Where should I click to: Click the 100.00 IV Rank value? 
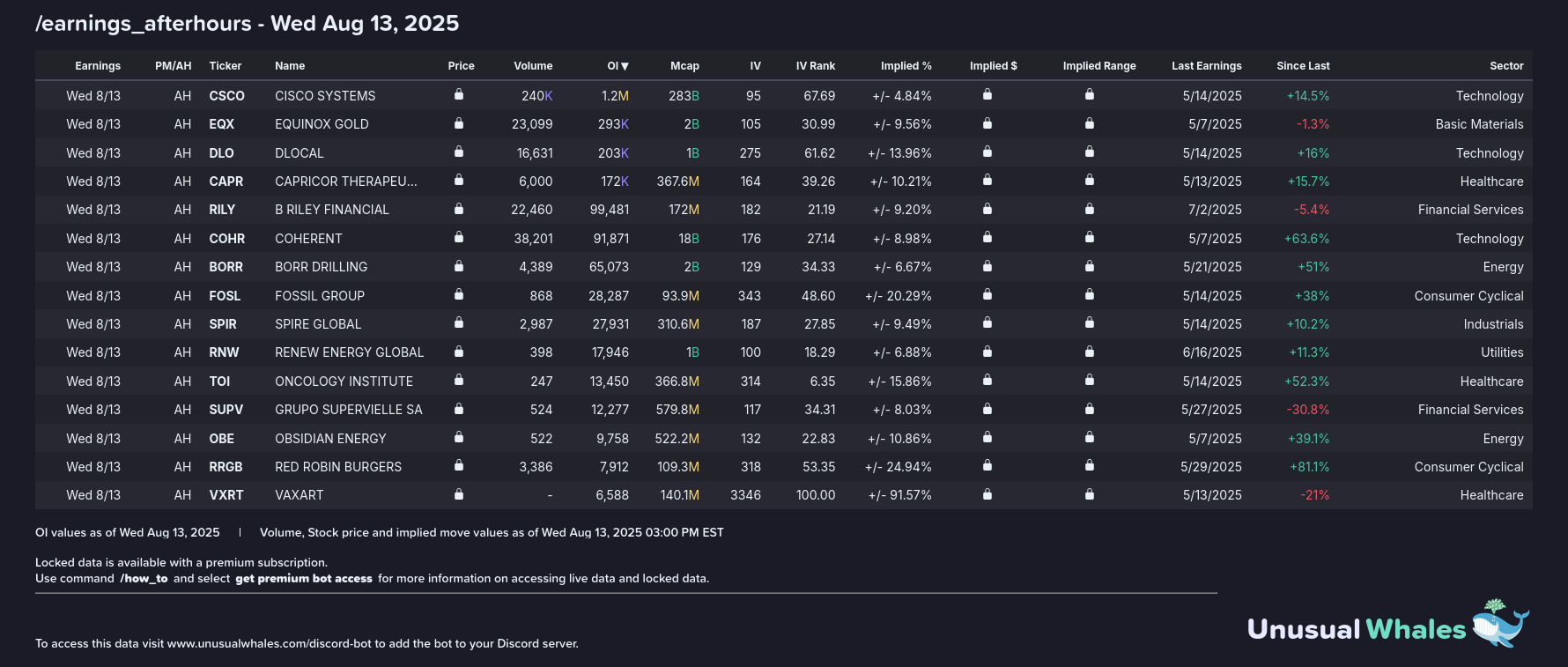point(816,495)
